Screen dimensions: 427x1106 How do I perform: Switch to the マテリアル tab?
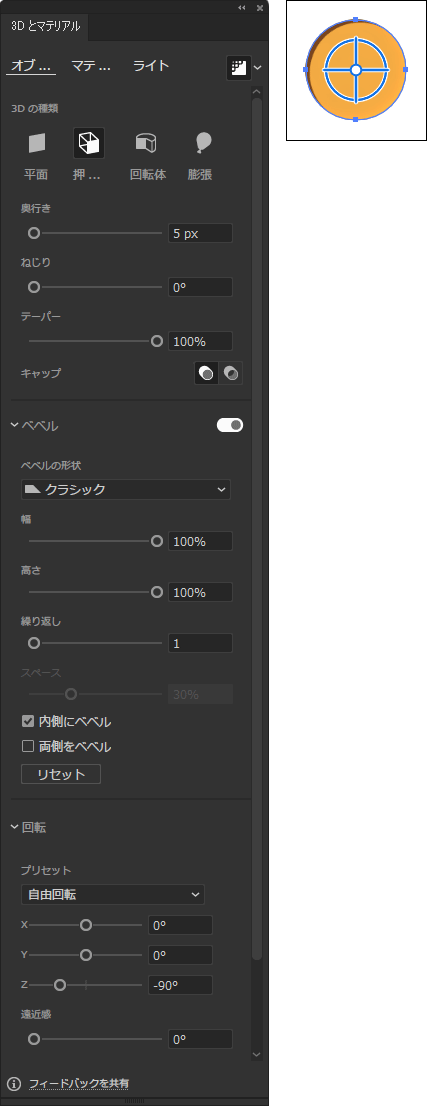tap(91, 66)
